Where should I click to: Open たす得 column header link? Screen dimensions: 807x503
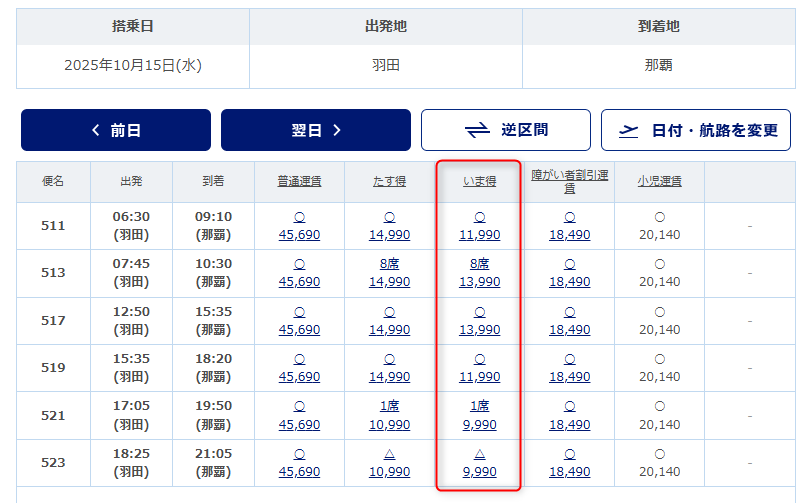390,181
